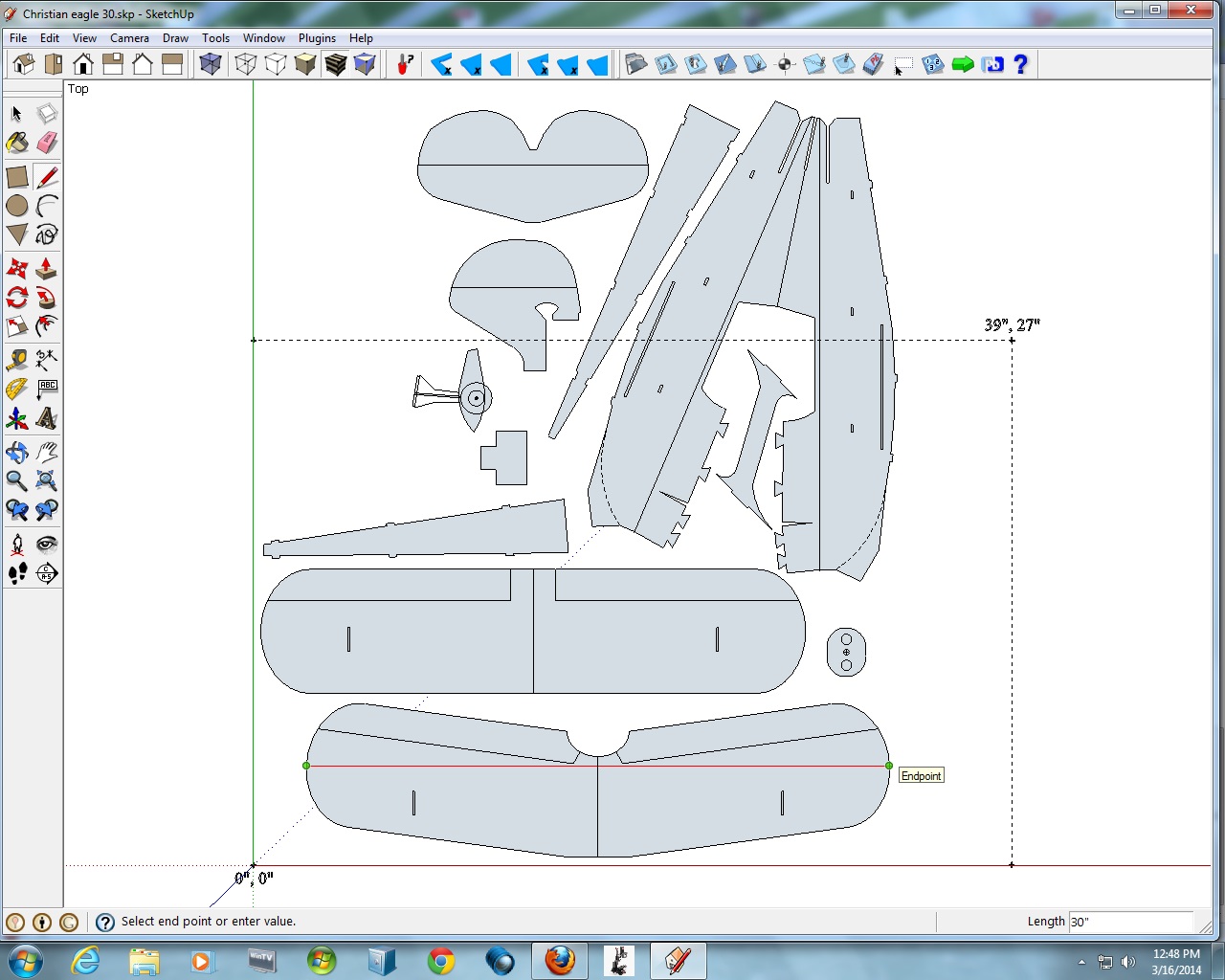Activate the Push/Pull tool
Viewport: 1225px width, 980px height.
[x=47, y=269]
